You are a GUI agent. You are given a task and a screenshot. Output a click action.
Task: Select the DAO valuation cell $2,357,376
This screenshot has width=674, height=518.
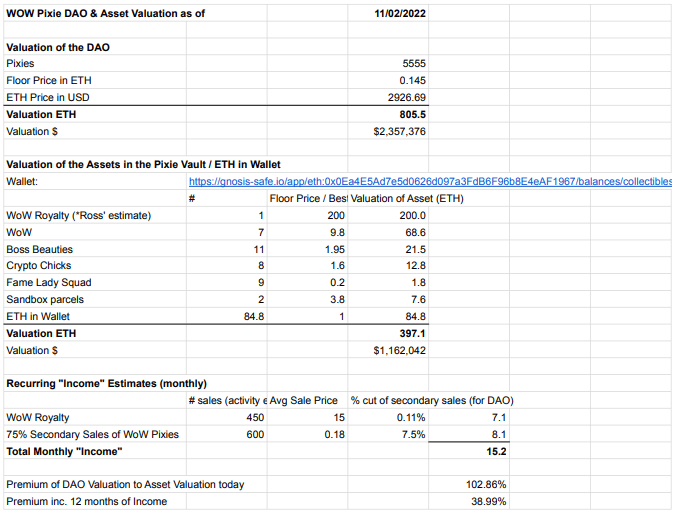pyautogui.click(x=399, y=131)
